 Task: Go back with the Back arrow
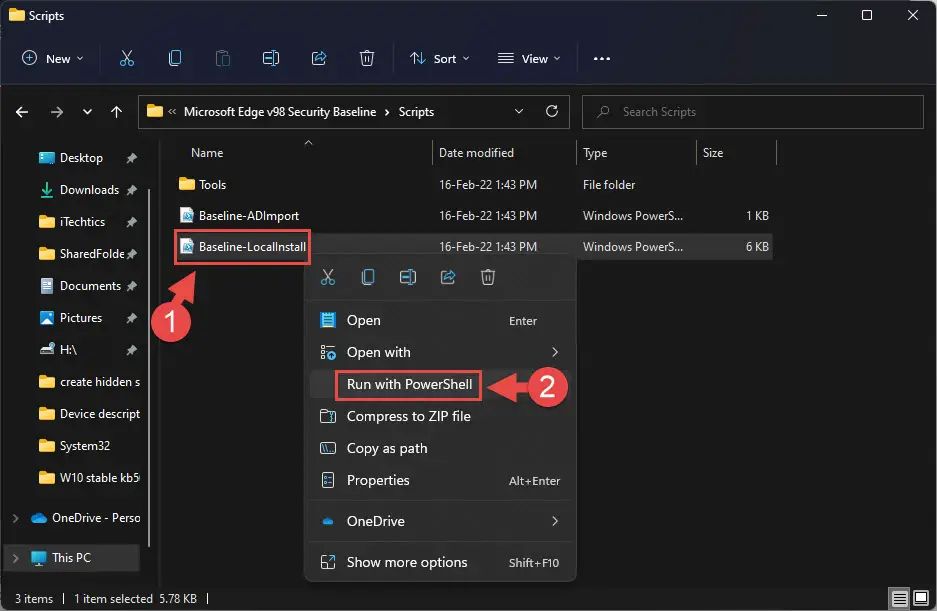[22, 112]
